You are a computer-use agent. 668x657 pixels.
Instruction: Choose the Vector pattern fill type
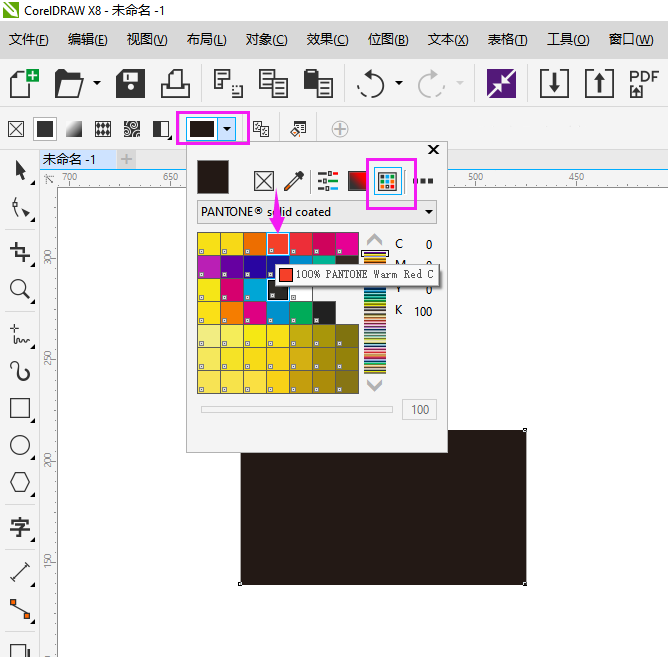[x=103, y=129]
